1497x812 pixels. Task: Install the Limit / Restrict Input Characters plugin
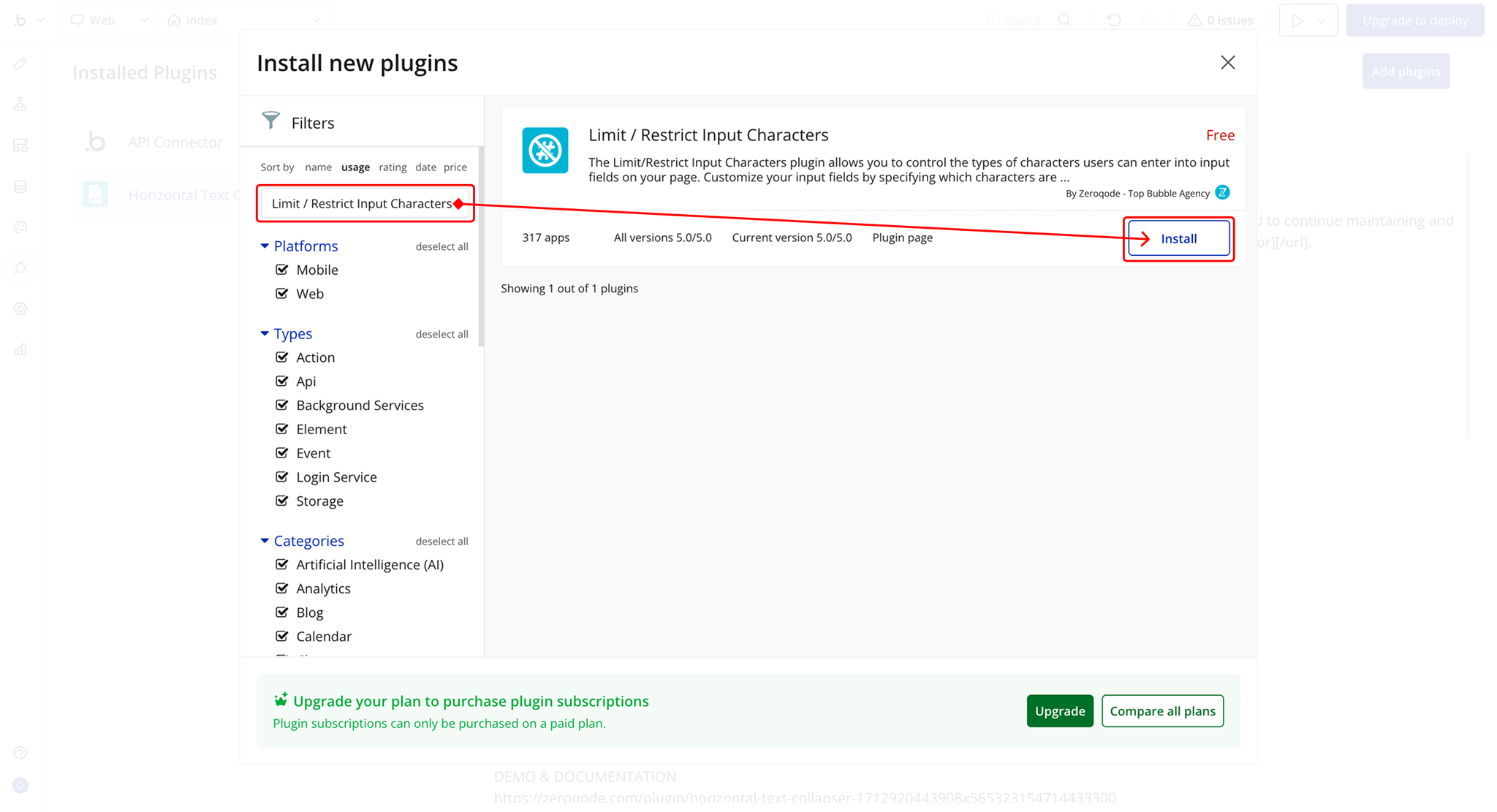[x=1178, y=239]
